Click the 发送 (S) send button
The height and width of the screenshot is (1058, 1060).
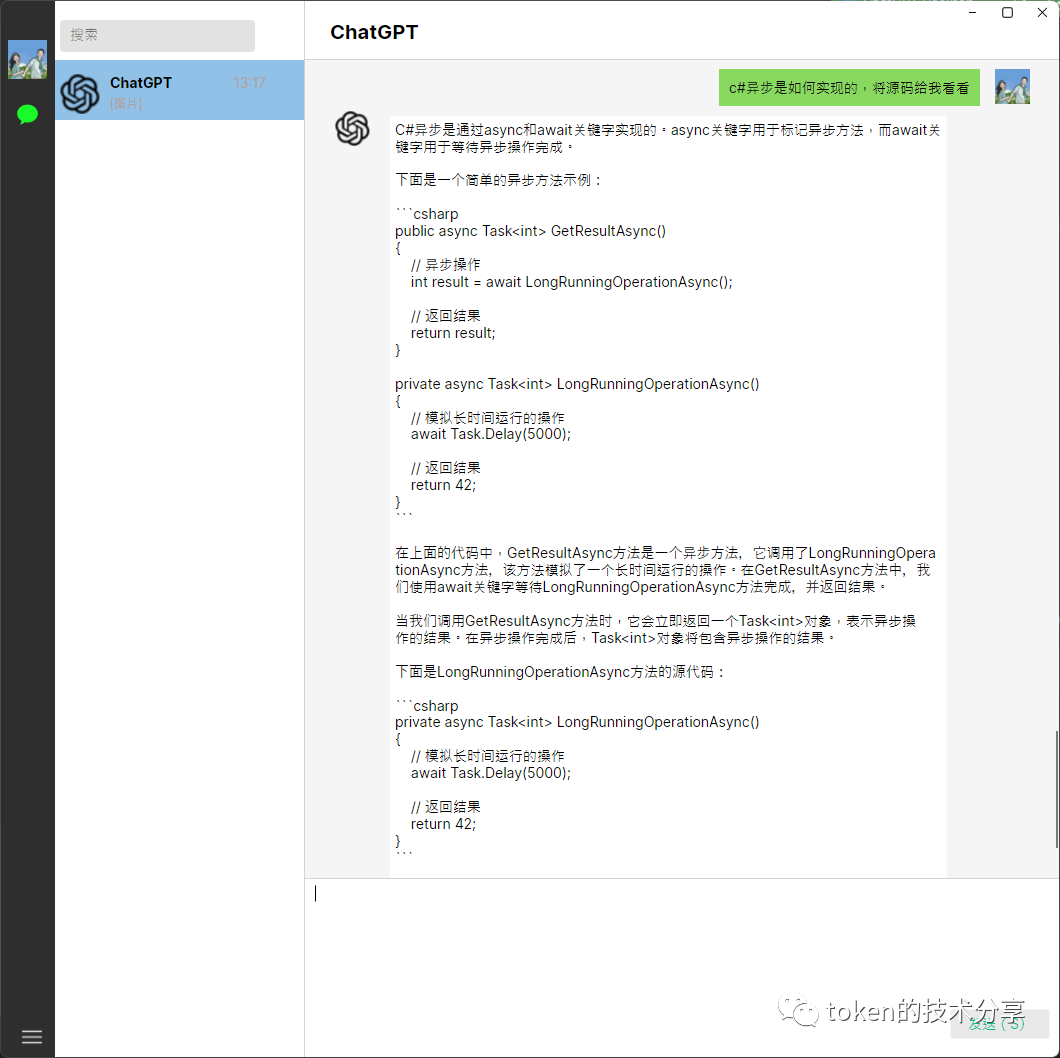pos(998,1024)
